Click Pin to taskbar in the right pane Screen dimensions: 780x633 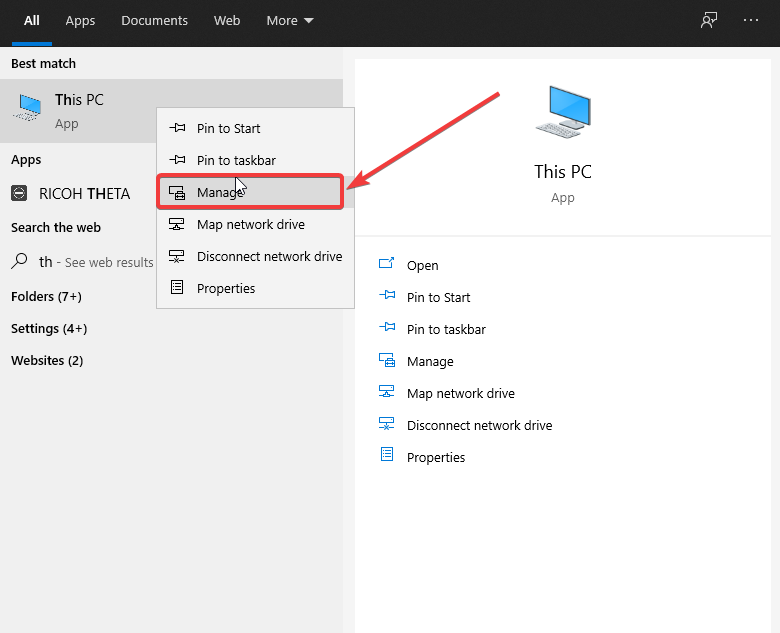[x=446, y=329]
